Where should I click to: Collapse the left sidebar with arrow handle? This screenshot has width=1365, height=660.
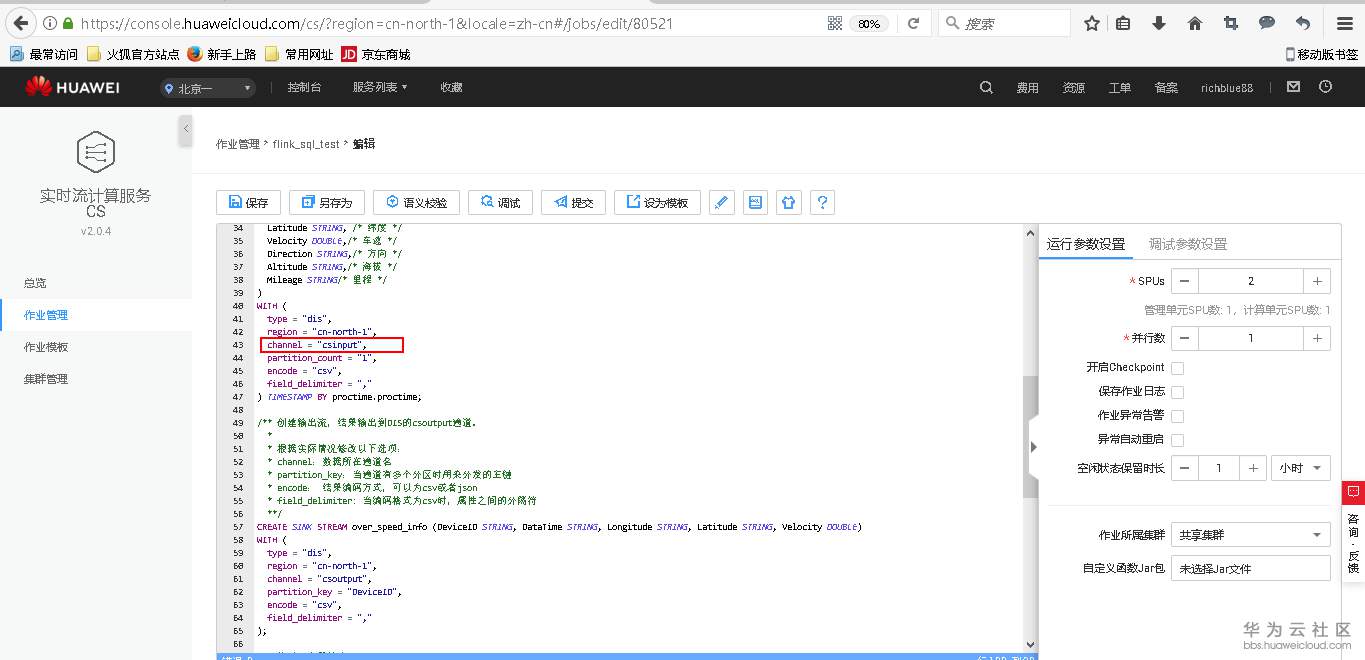point(186,130)
